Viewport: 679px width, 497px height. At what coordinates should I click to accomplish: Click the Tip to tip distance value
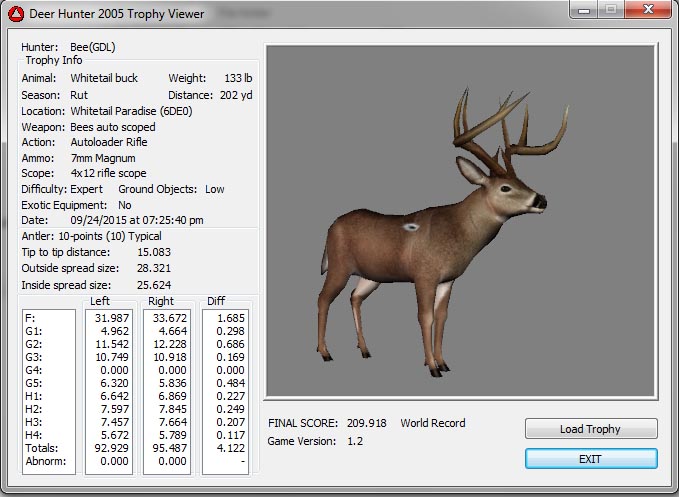pyautogui.click(x=156, y=252)
